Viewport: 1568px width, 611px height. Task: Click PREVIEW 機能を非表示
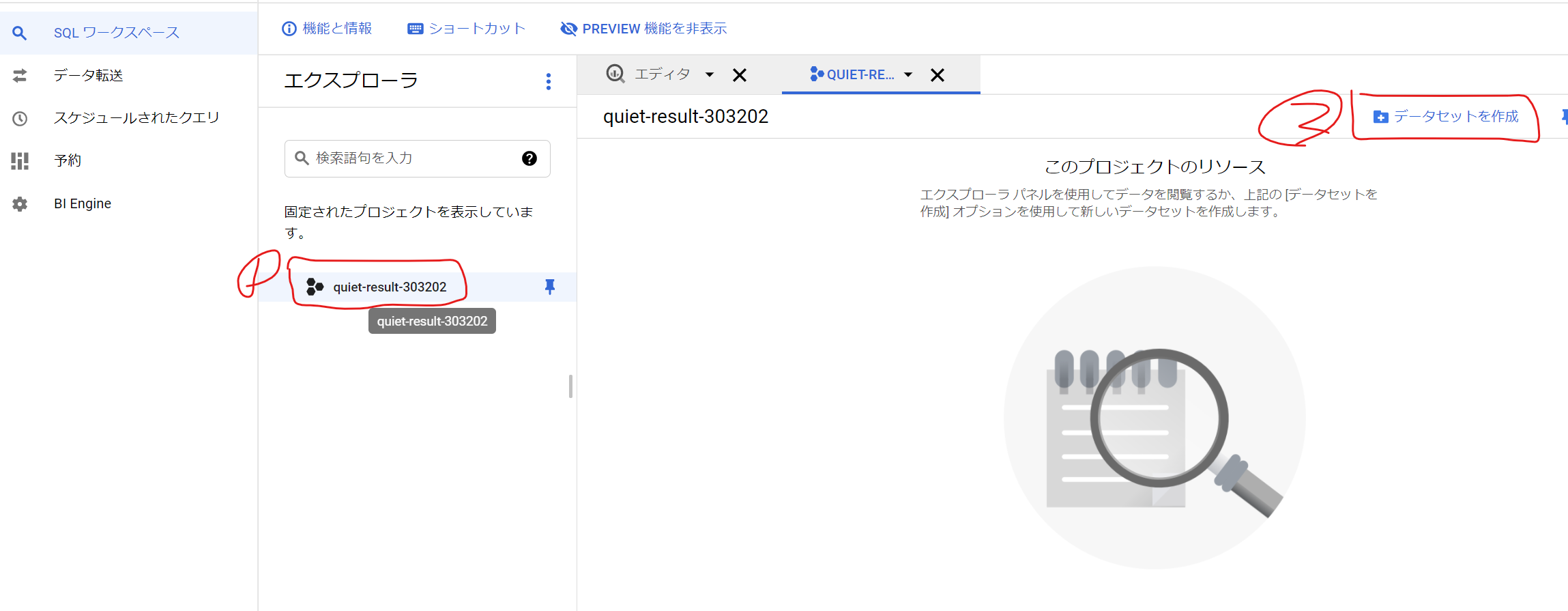point(643,29)
